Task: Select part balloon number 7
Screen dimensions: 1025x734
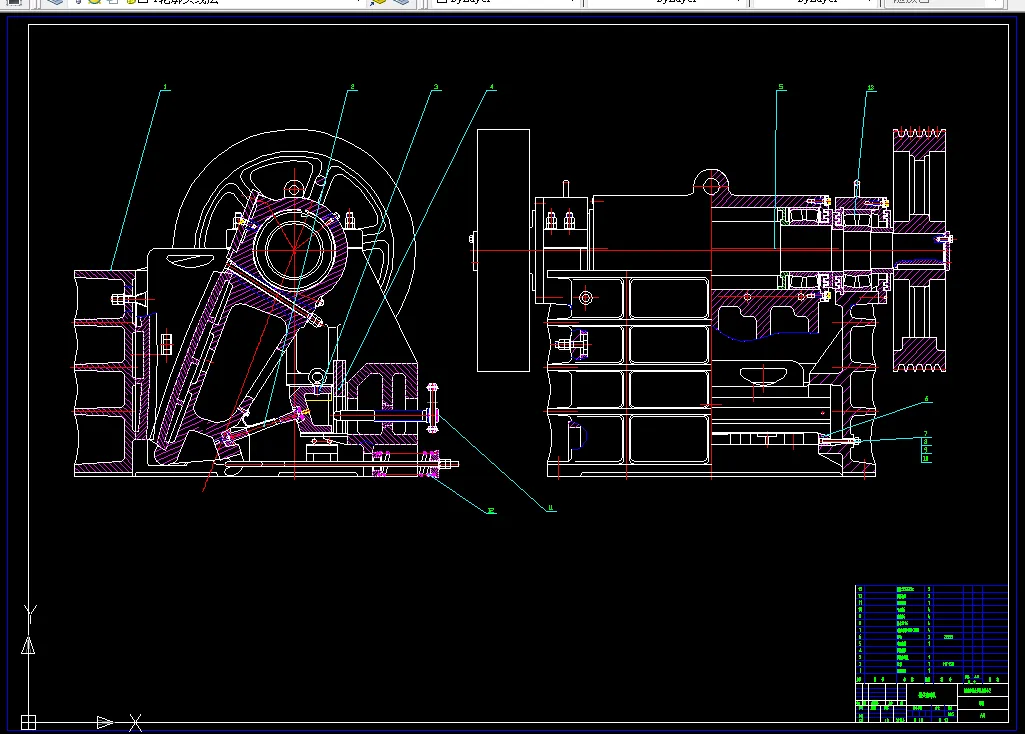Action: [x=926, y=434]
